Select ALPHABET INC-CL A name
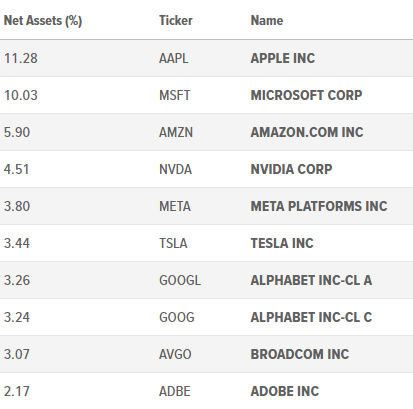Viewport: 413px width, 409px height. 311,280
